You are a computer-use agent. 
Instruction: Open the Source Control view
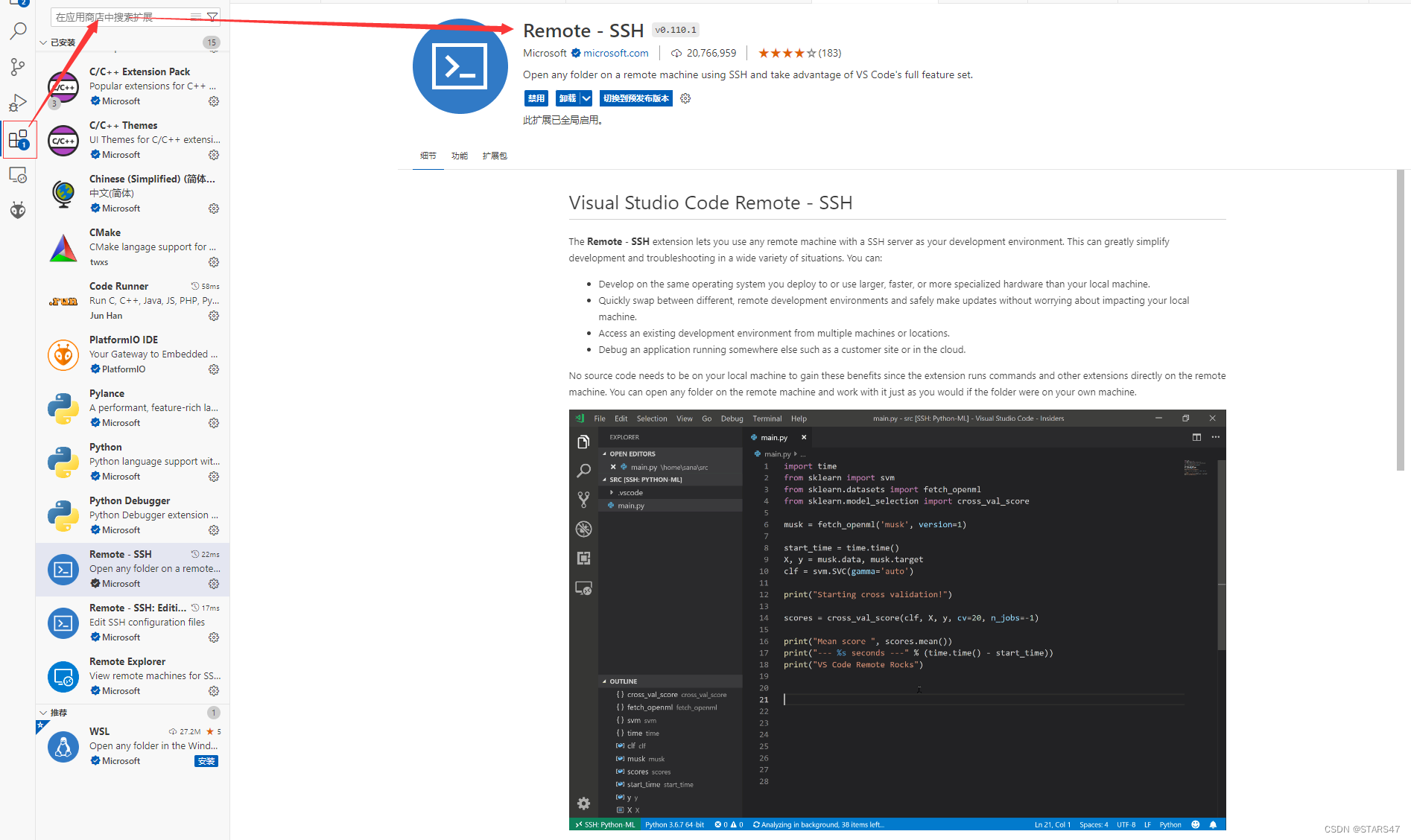click(18, 67)
